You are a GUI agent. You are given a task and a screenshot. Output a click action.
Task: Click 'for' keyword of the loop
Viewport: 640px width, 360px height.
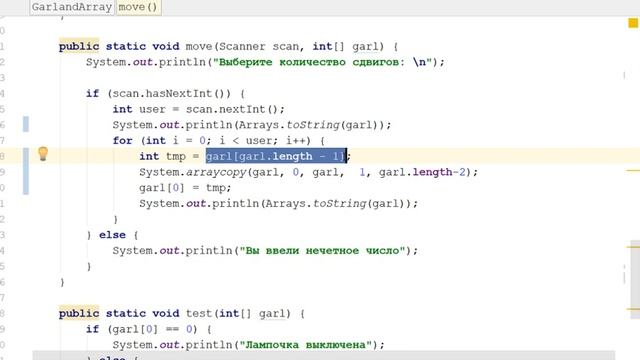point(122,141)
